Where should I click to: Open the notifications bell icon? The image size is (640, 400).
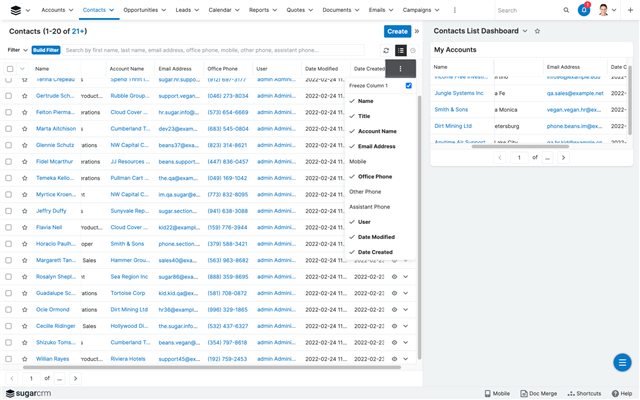coord(584,10)
